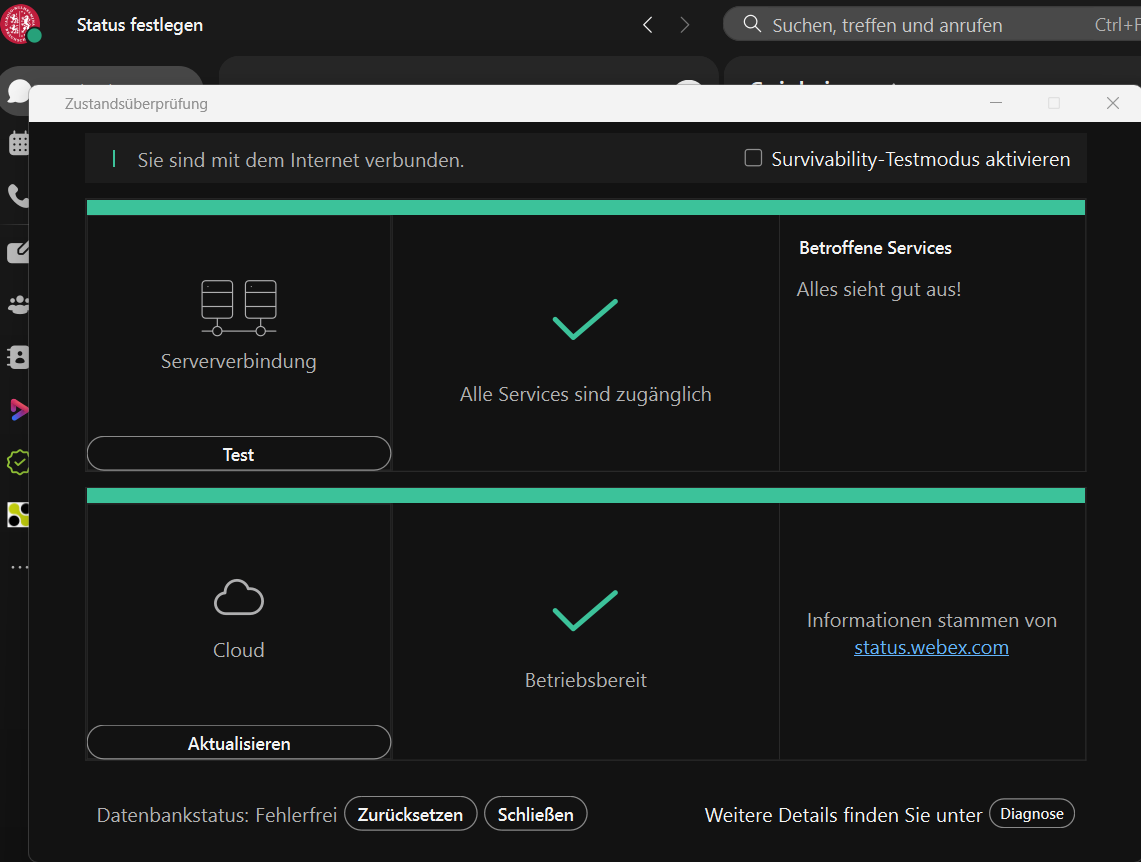Screen dimensions: 1141x862
Task: Go back with the left chevron arrow
Action: pyautogui.click(x=648, y=25)
